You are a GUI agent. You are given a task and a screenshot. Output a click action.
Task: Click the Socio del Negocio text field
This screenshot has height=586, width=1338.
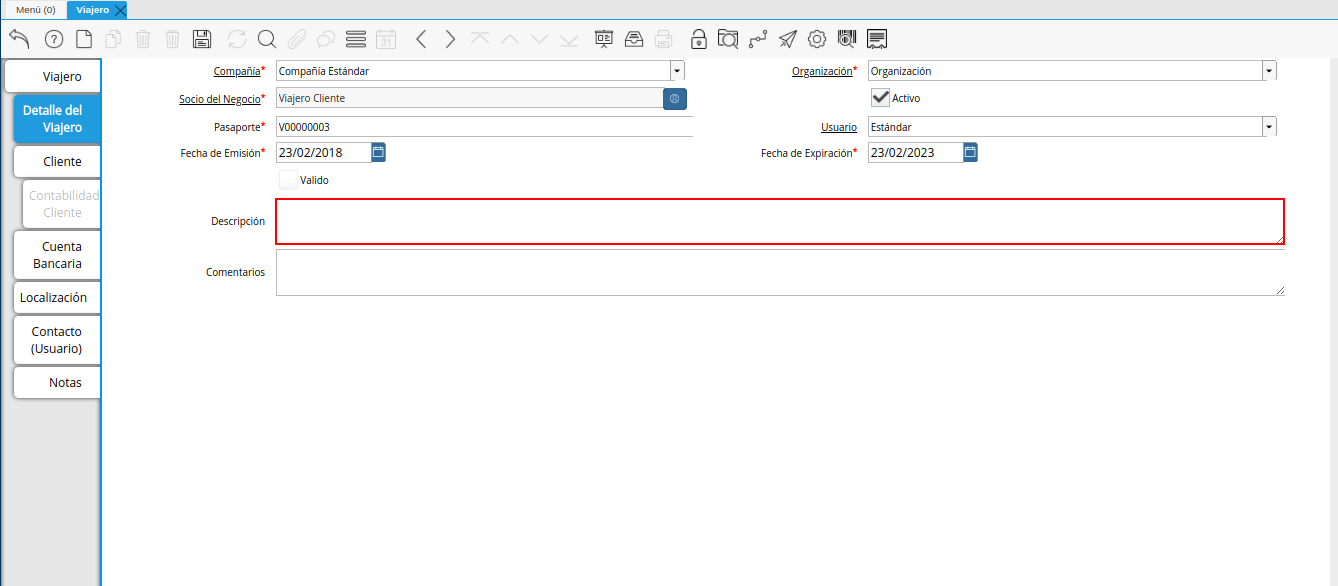tap(469, 99)
